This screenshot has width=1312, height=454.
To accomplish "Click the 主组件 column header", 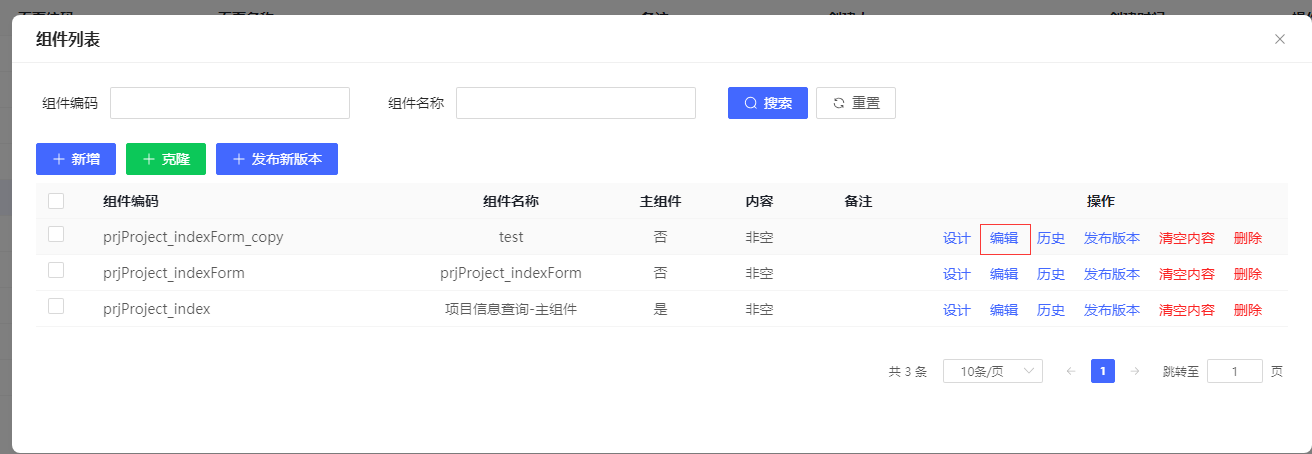I will tap(660, 201).
